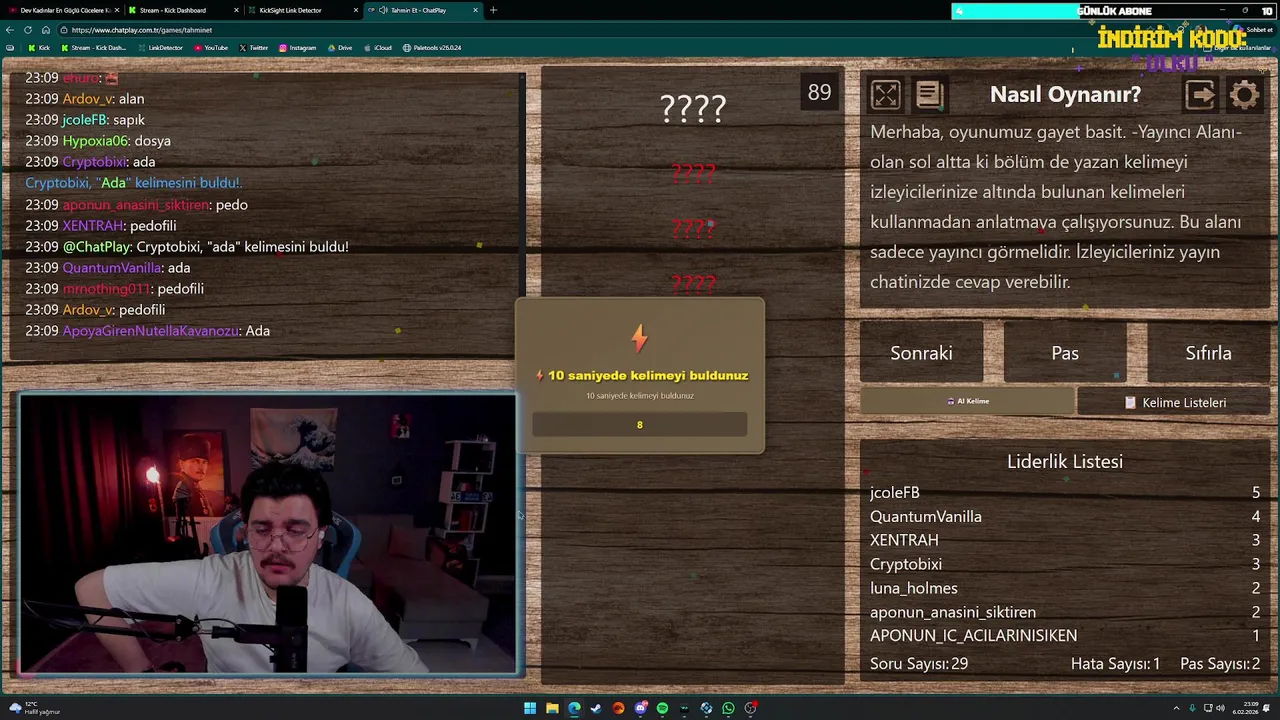The height and width of the screenshot is (720, 1280).
Task: Select the AI Kelime option
Action: [967, 401]
